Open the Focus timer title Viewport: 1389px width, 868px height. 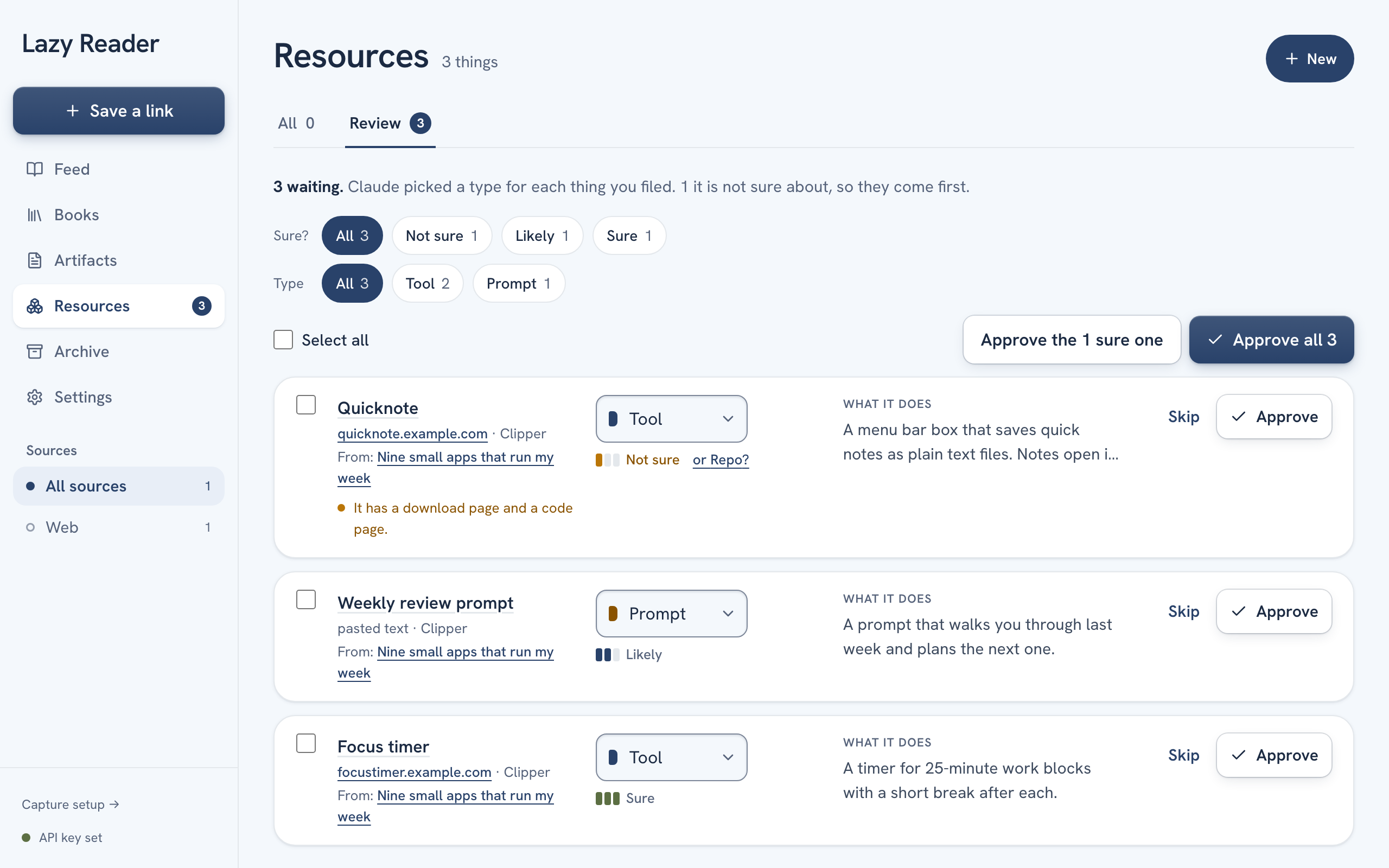[383, 746]
